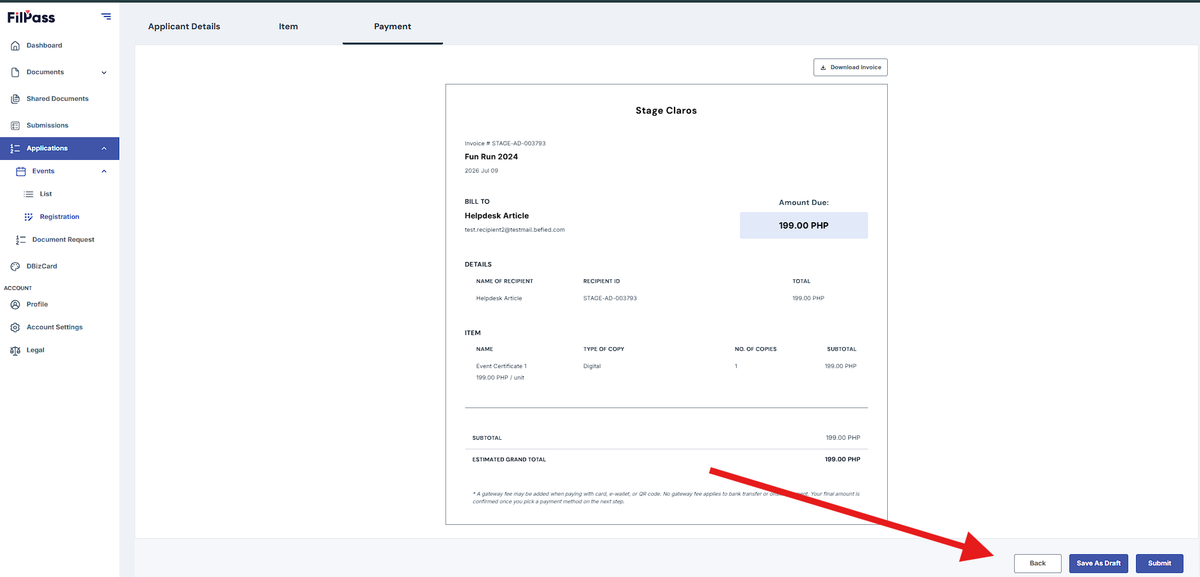
Task: Click the recipient ID in Details table
Action: click(x=610, y=298)
